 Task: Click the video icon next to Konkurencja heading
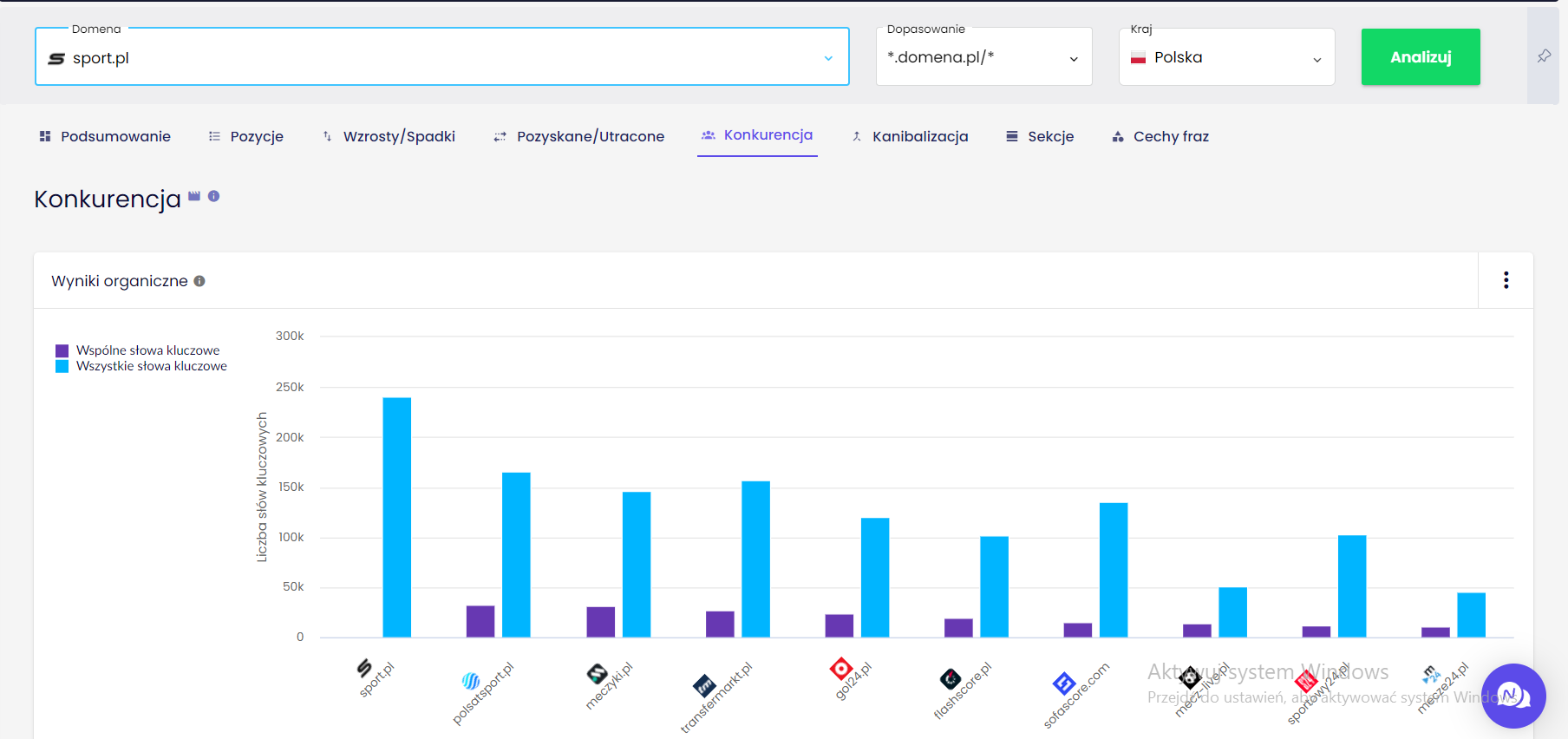tap(194, 196)
